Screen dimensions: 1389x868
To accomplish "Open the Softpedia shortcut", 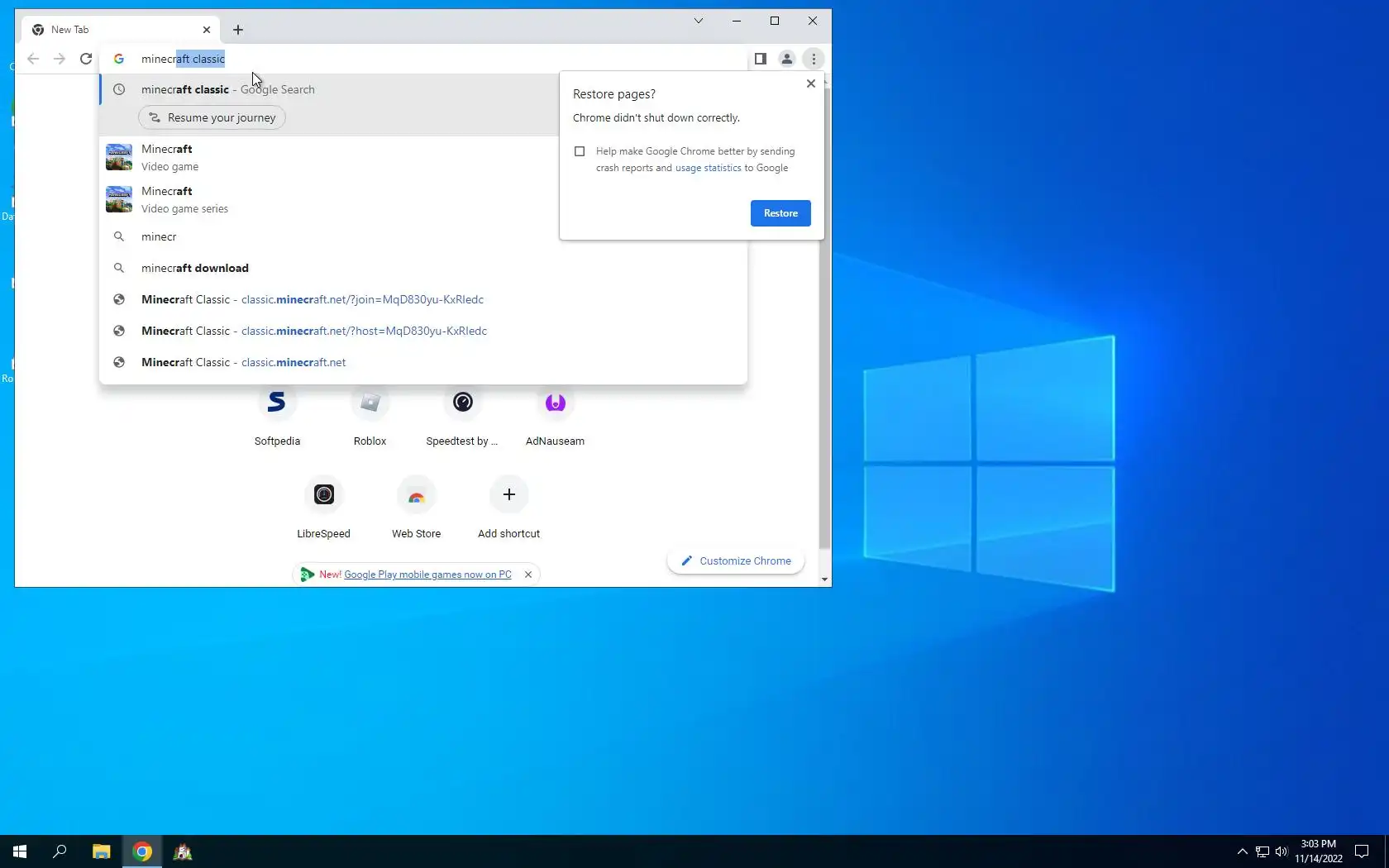I will tap(277, 417).
